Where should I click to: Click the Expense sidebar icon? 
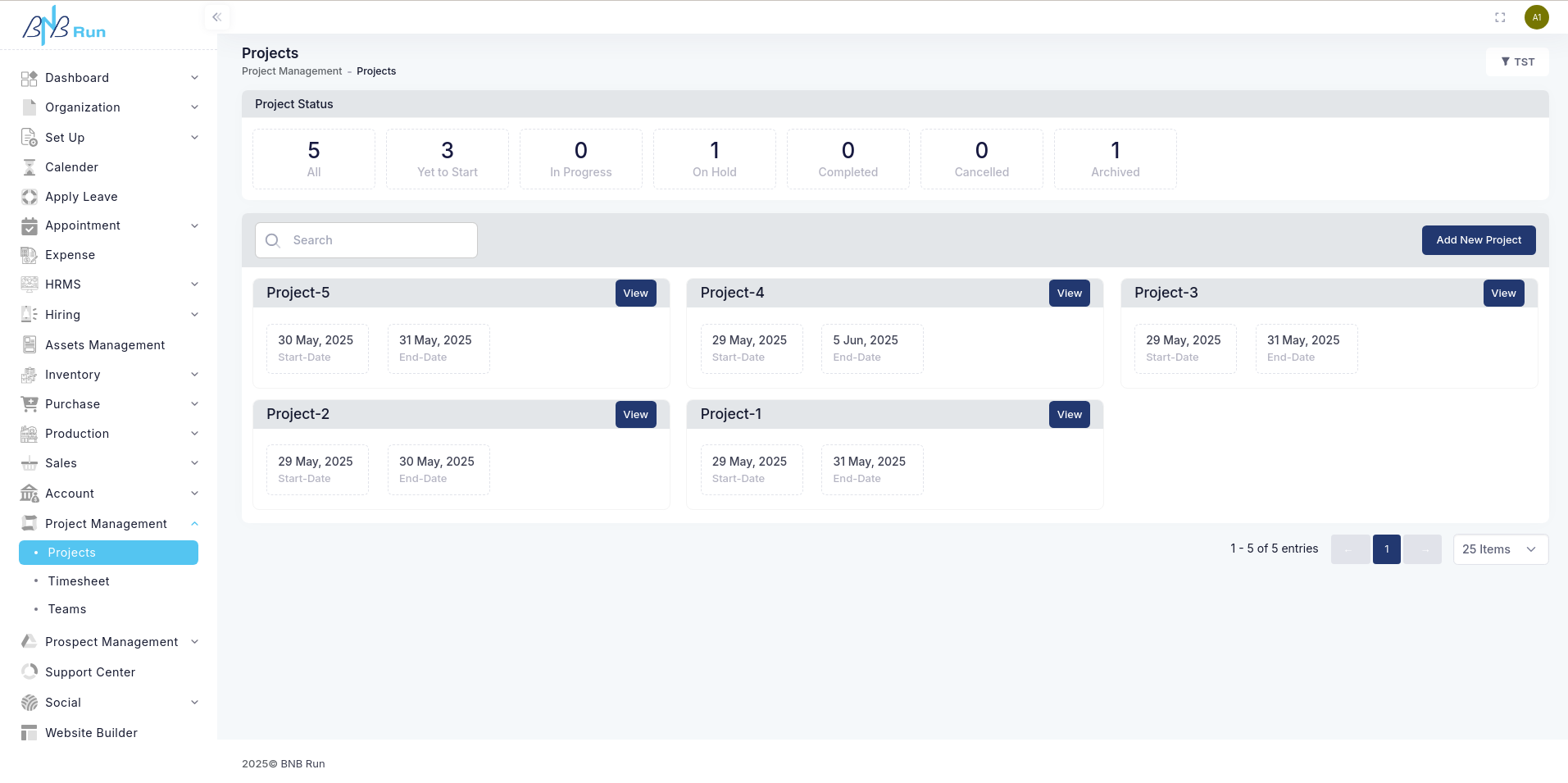30,255
